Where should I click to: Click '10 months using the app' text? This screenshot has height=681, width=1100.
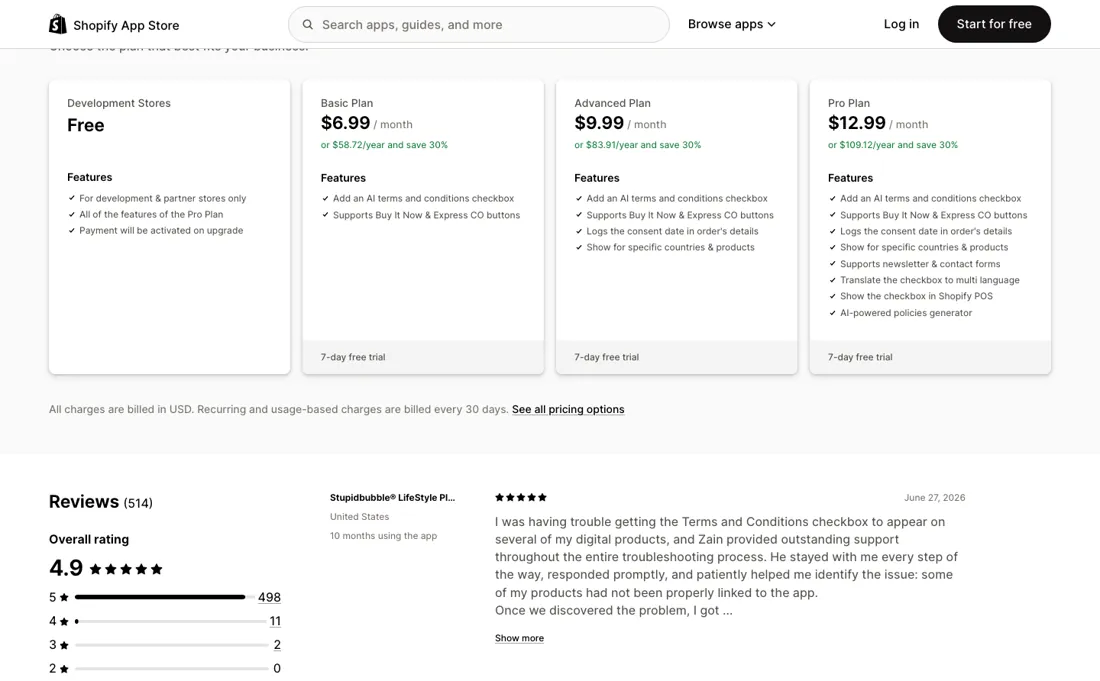click(x=383, y=536)
